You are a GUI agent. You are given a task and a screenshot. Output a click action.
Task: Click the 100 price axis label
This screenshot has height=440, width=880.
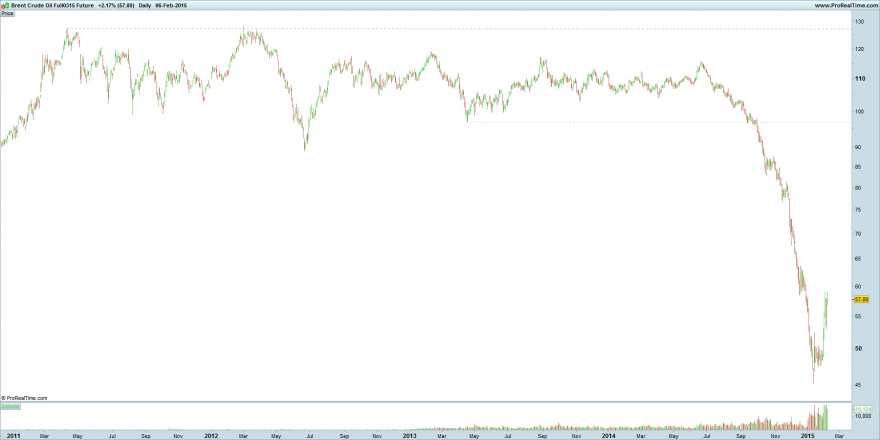pos(859,111)
